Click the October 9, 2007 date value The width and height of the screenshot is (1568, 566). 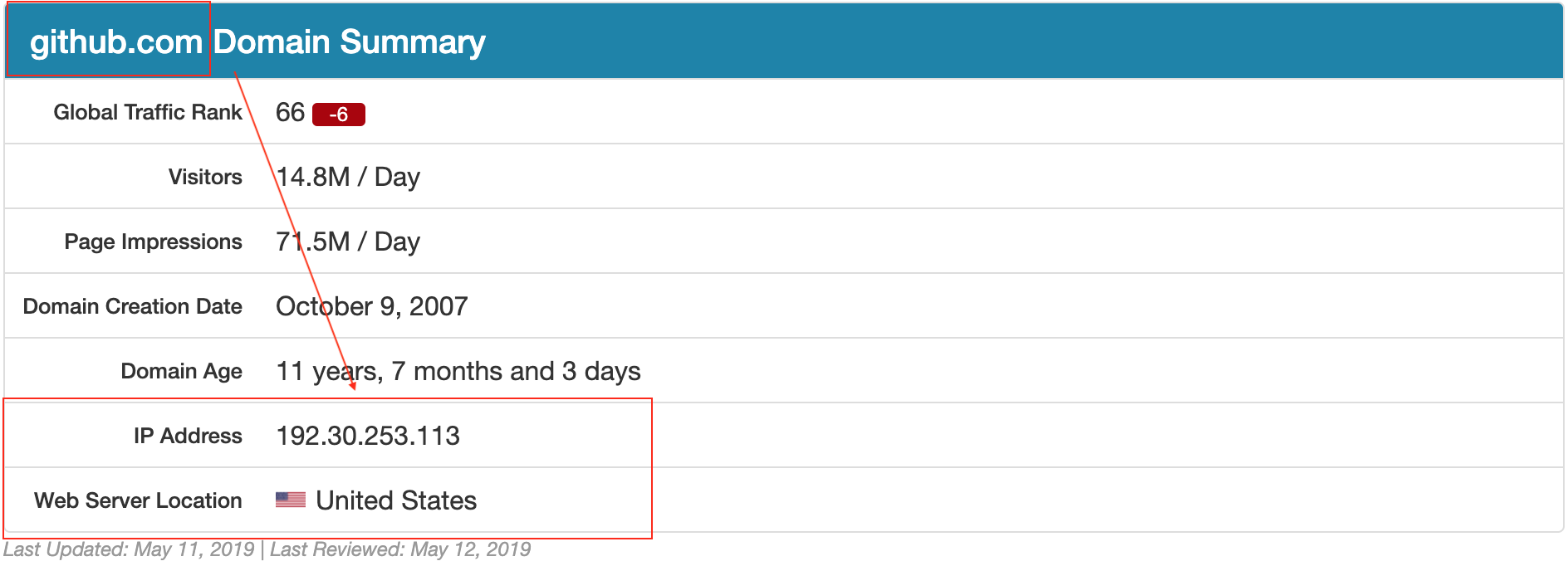point(372,306)
